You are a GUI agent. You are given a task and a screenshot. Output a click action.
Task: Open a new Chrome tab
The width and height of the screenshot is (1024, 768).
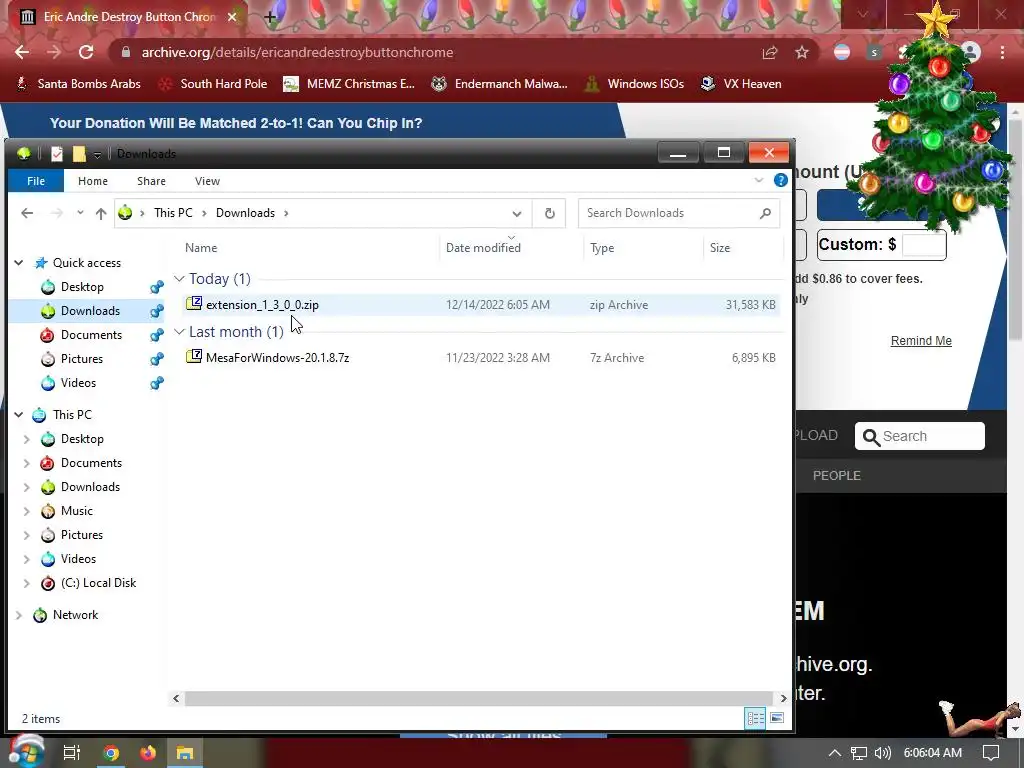pos(270,17)
